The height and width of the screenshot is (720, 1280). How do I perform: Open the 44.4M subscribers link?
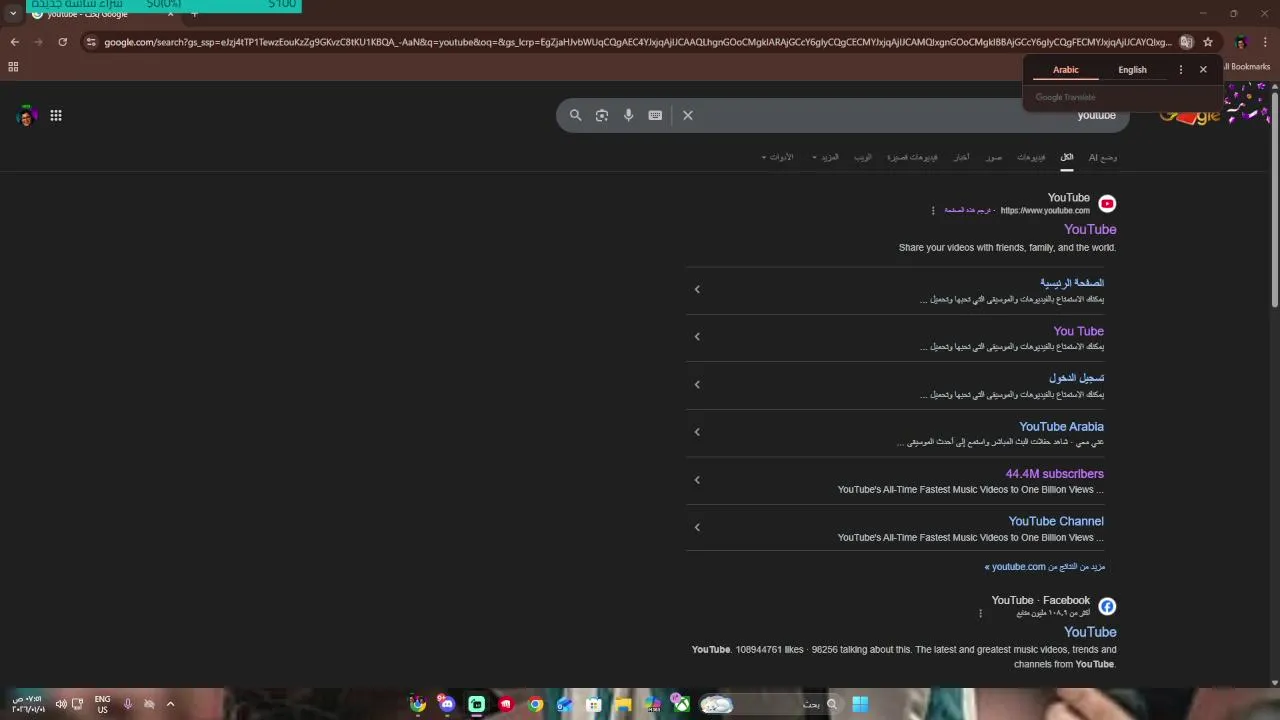pyautogui.click(x=1054, y=474)
